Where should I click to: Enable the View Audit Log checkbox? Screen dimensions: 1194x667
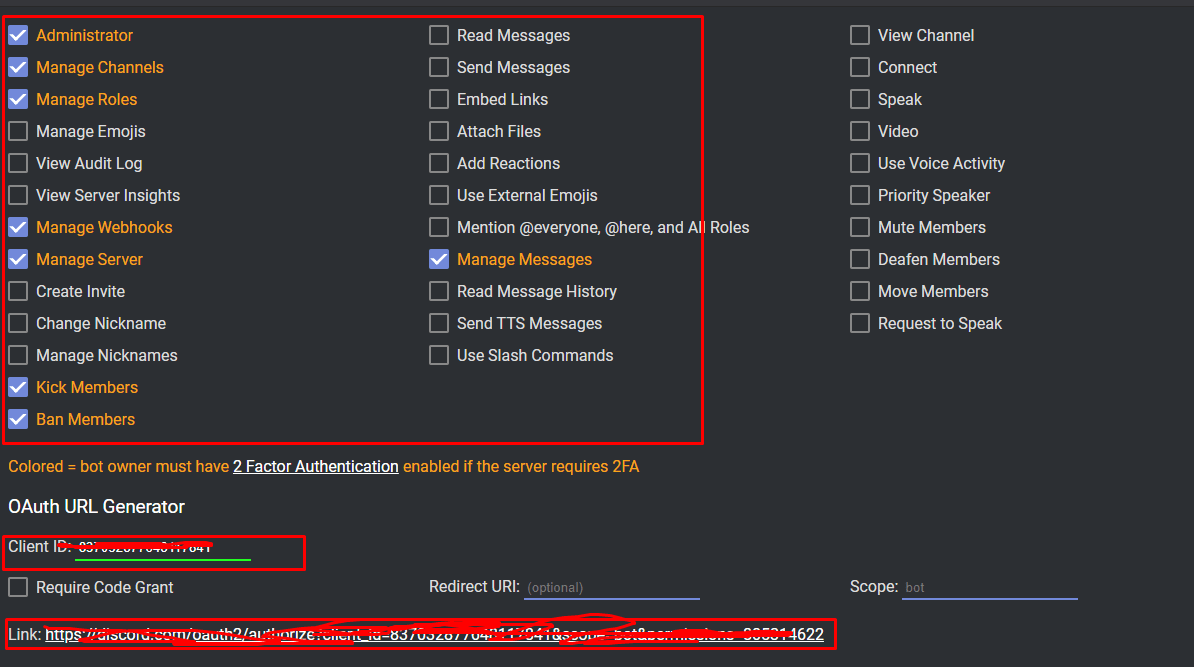point(18,163)
